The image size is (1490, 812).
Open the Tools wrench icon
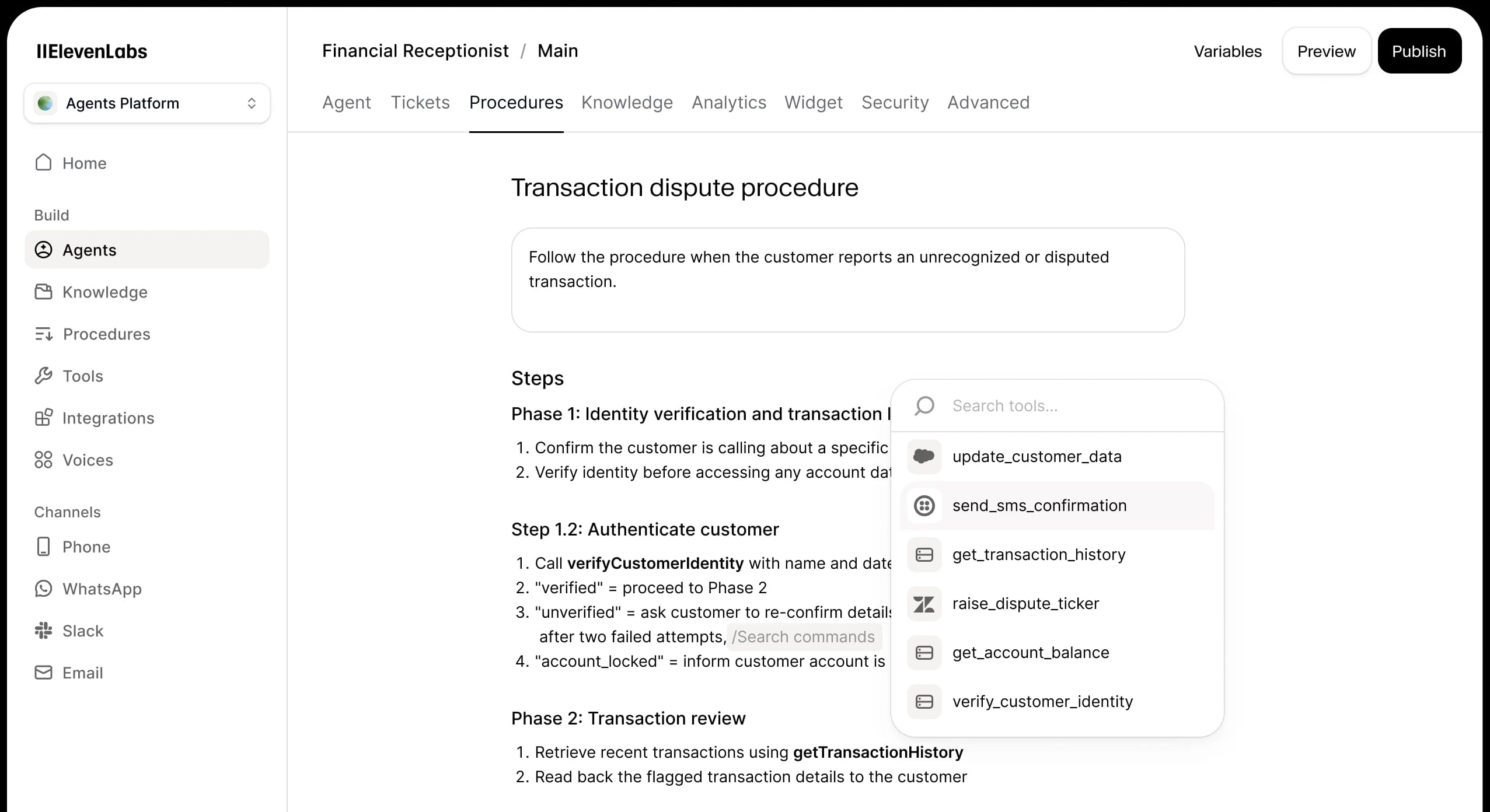pos(44,376)
